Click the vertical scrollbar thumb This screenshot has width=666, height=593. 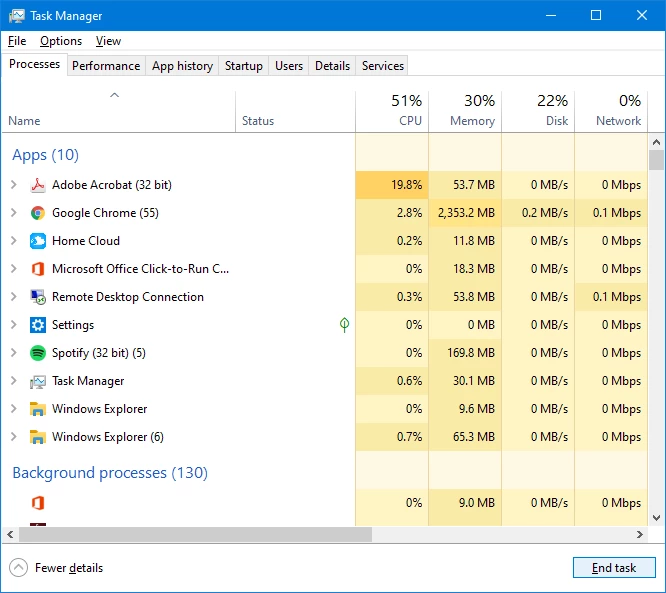656,160
